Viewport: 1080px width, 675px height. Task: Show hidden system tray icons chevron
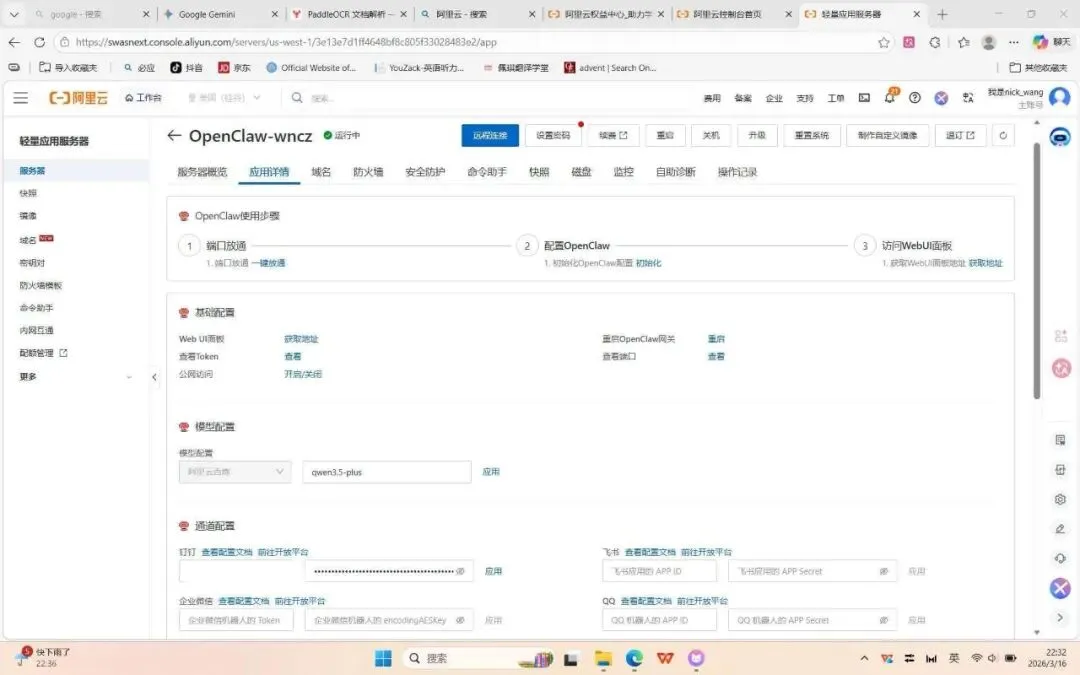coord(864,658)
